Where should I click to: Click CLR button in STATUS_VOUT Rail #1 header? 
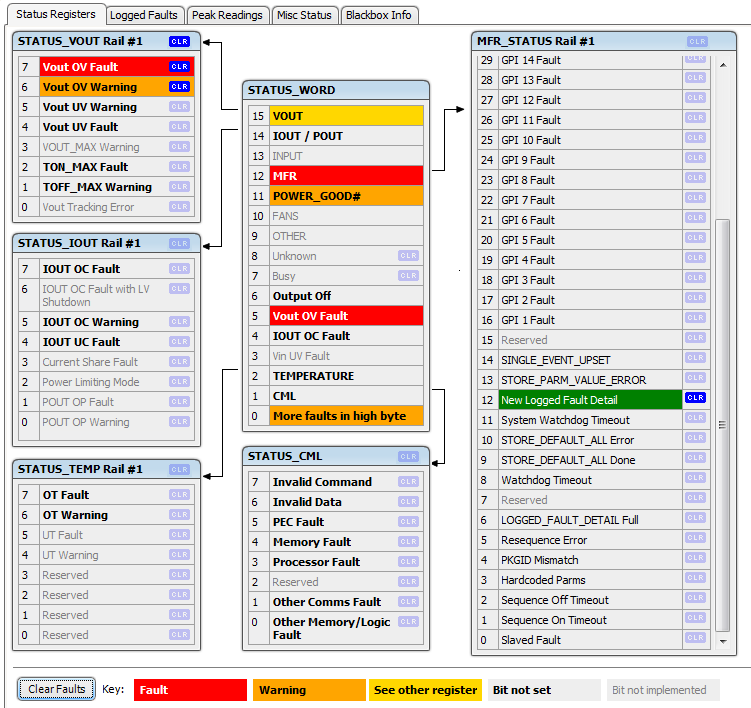point(179,42)
